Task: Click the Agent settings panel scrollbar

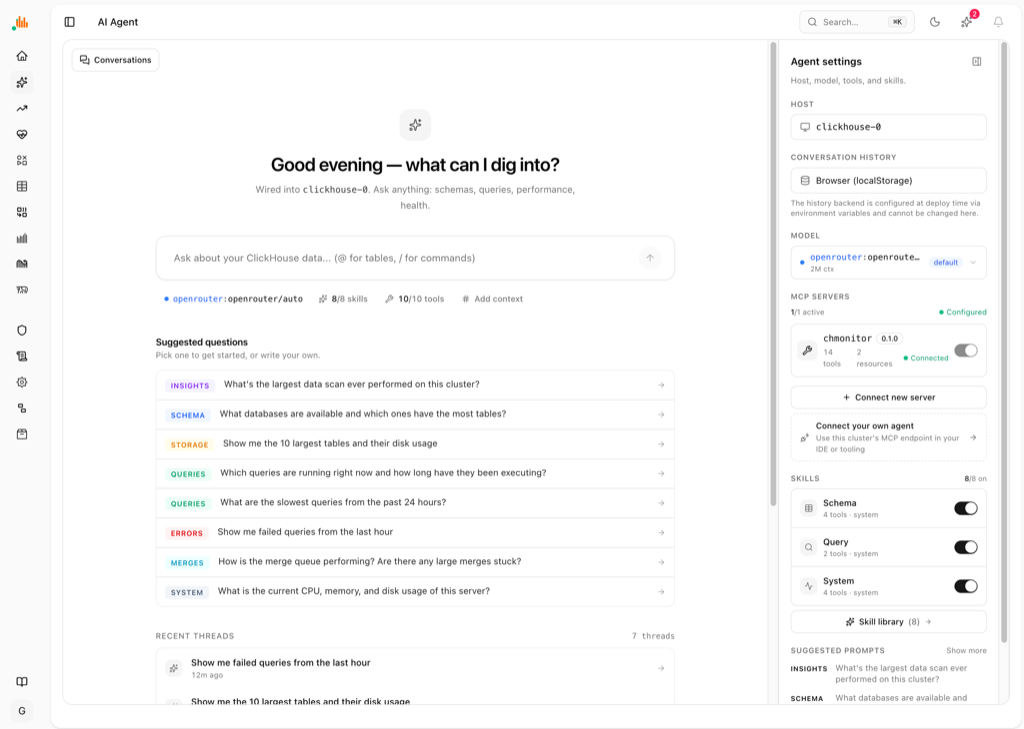Action: click(1004, 340)
